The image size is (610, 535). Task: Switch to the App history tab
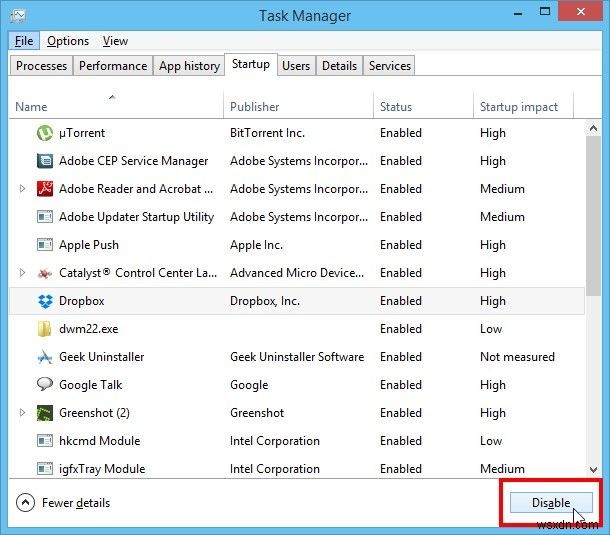(189, 66)
